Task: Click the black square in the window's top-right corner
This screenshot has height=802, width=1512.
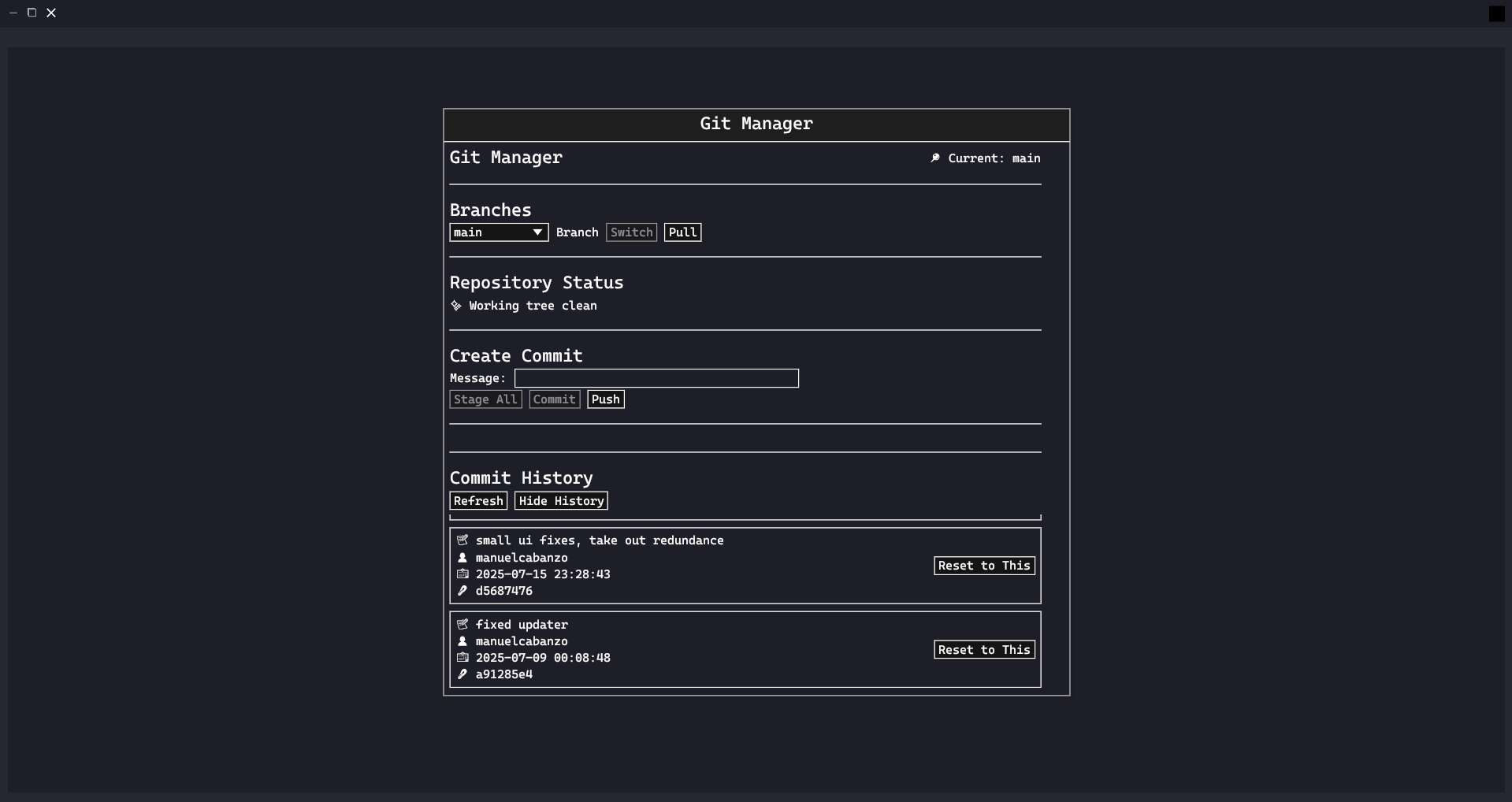Action: point(1496,13)
